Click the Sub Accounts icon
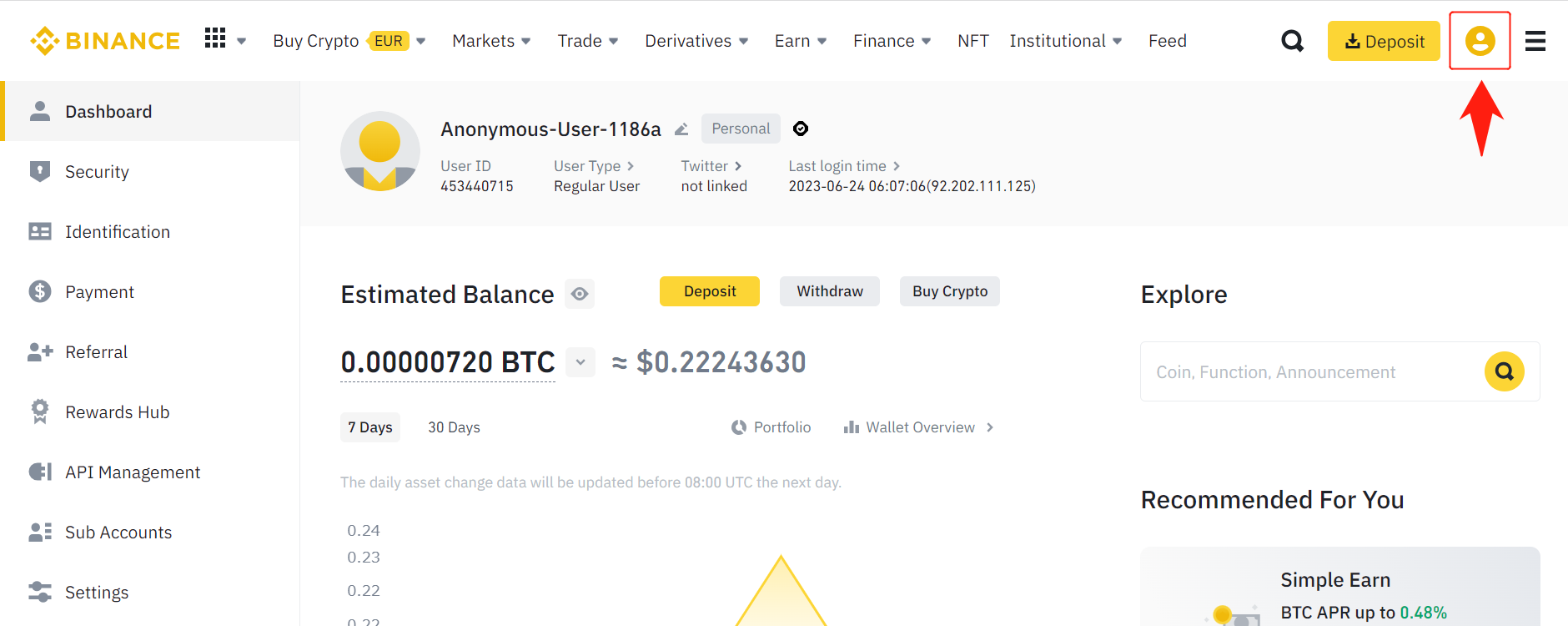Image resolution: width=1568 pixels, height=626 pixels. [40, 532]
